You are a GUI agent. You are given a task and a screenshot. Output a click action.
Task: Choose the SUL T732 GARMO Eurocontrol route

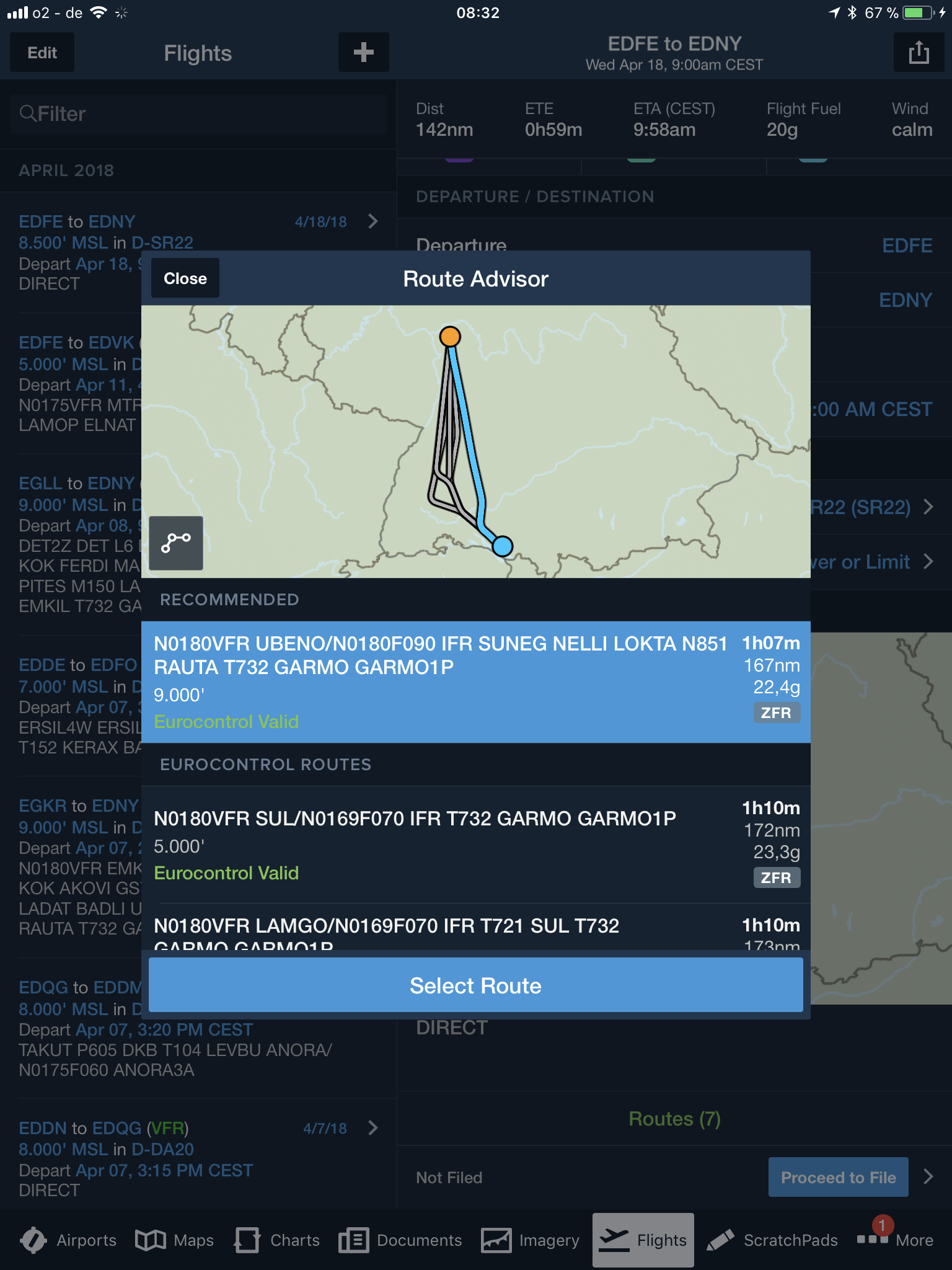pyautogui.click(x=476, y=845)
